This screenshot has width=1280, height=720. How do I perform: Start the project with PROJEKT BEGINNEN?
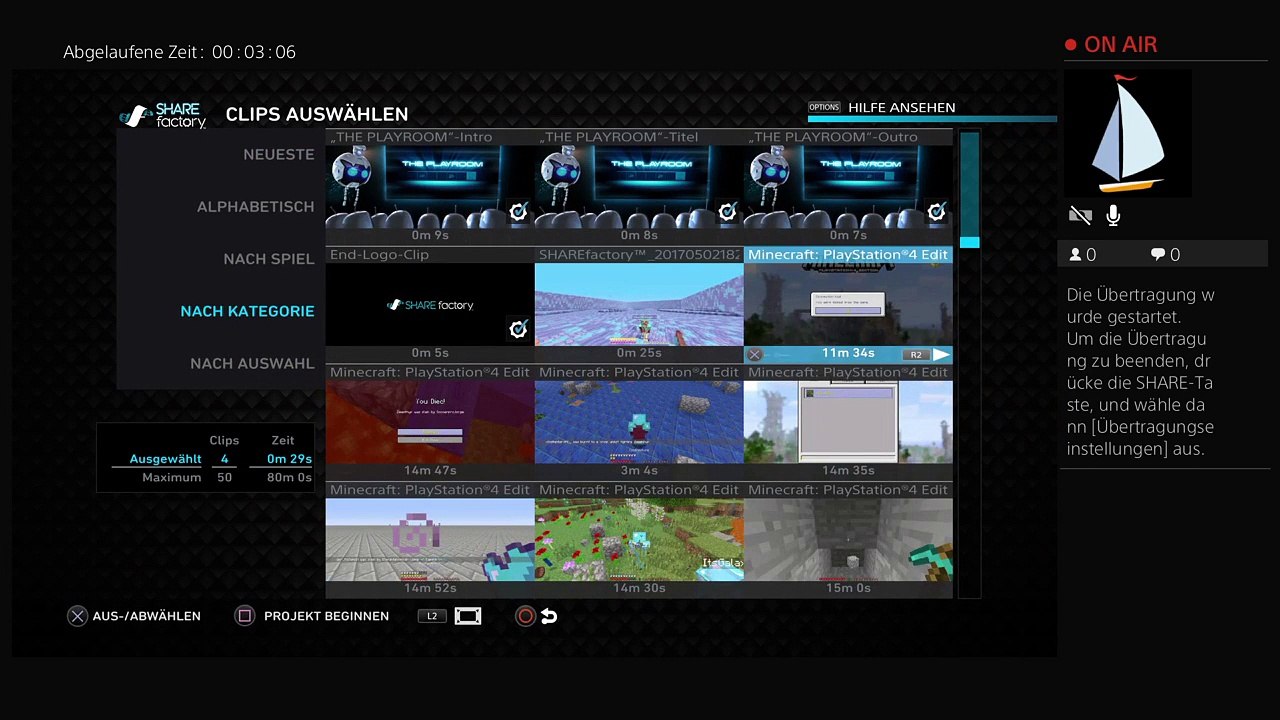tap(327, 616)
